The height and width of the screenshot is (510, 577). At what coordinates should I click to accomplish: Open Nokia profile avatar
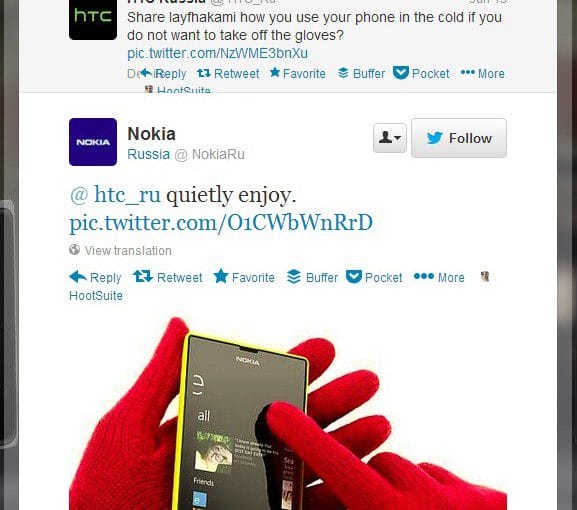(x=93, y=142)
